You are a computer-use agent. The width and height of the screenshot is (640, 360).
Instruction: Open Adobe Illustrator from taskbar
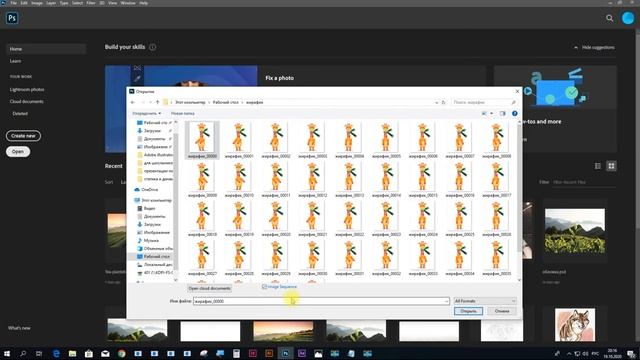(x=269, y=353)
